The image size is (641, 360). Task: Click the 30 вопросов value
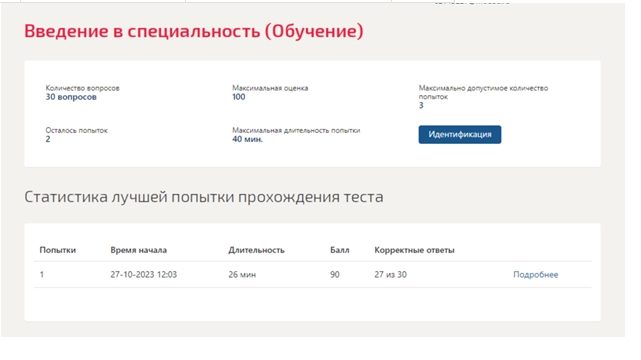click(x=71, y=97)
